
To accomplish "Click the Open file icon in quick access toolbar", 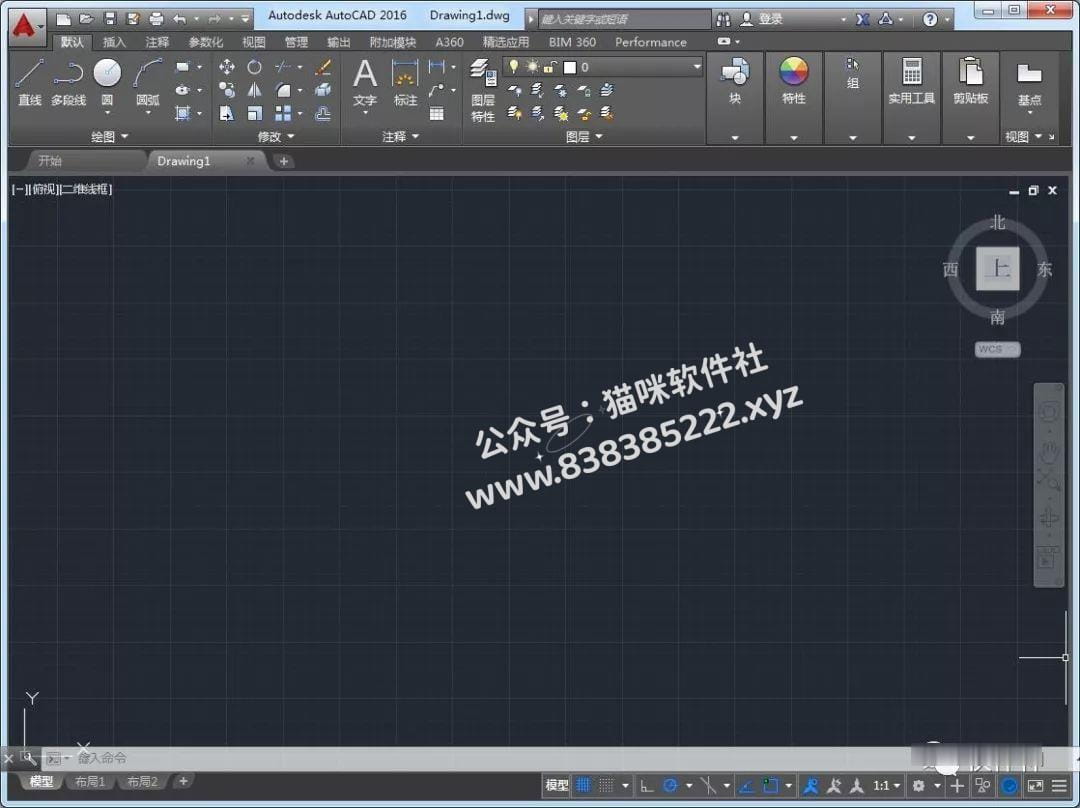I will click(x=86, y=19).
